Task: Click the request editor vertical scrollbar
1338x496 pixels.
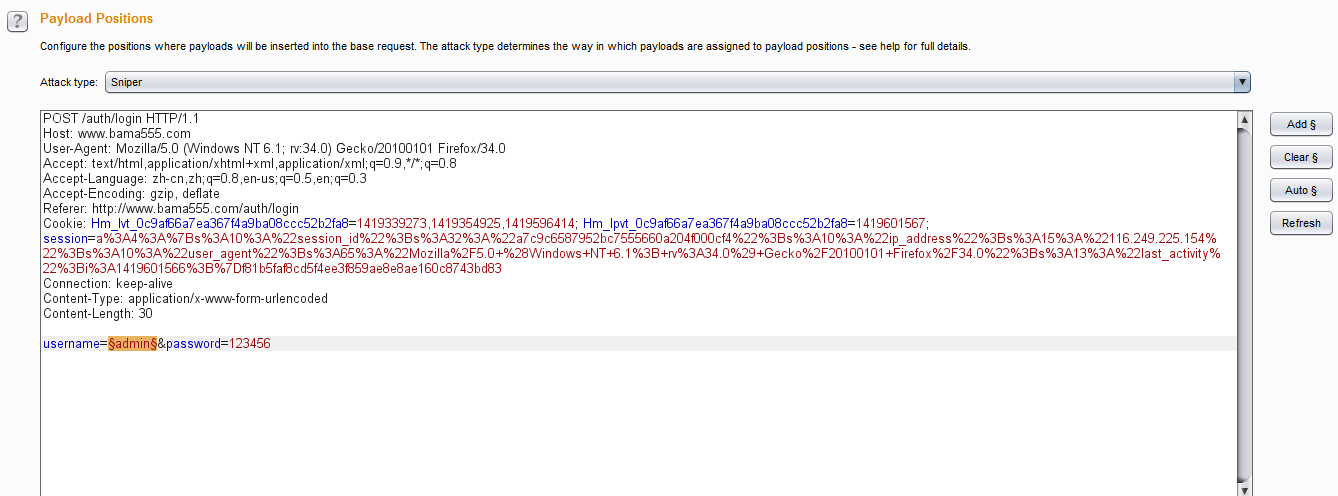Action: pyautogui.click(x=1244, y=305)
